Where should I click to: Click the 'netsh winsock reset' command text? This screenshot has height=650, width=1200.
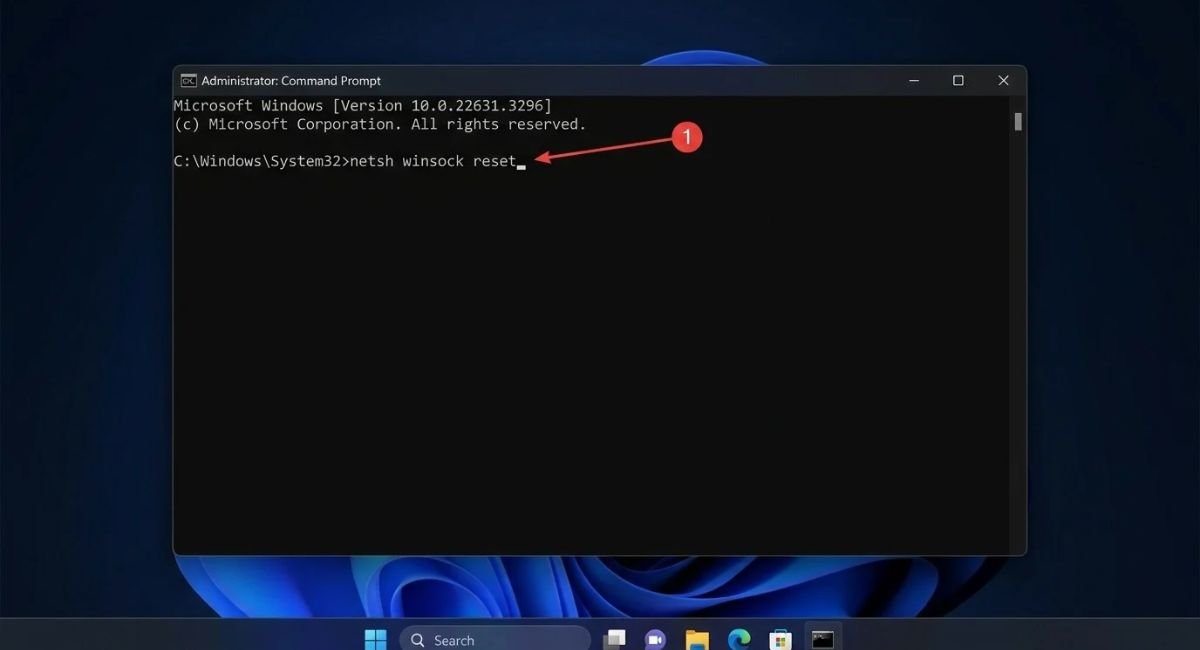coord(431,161)
